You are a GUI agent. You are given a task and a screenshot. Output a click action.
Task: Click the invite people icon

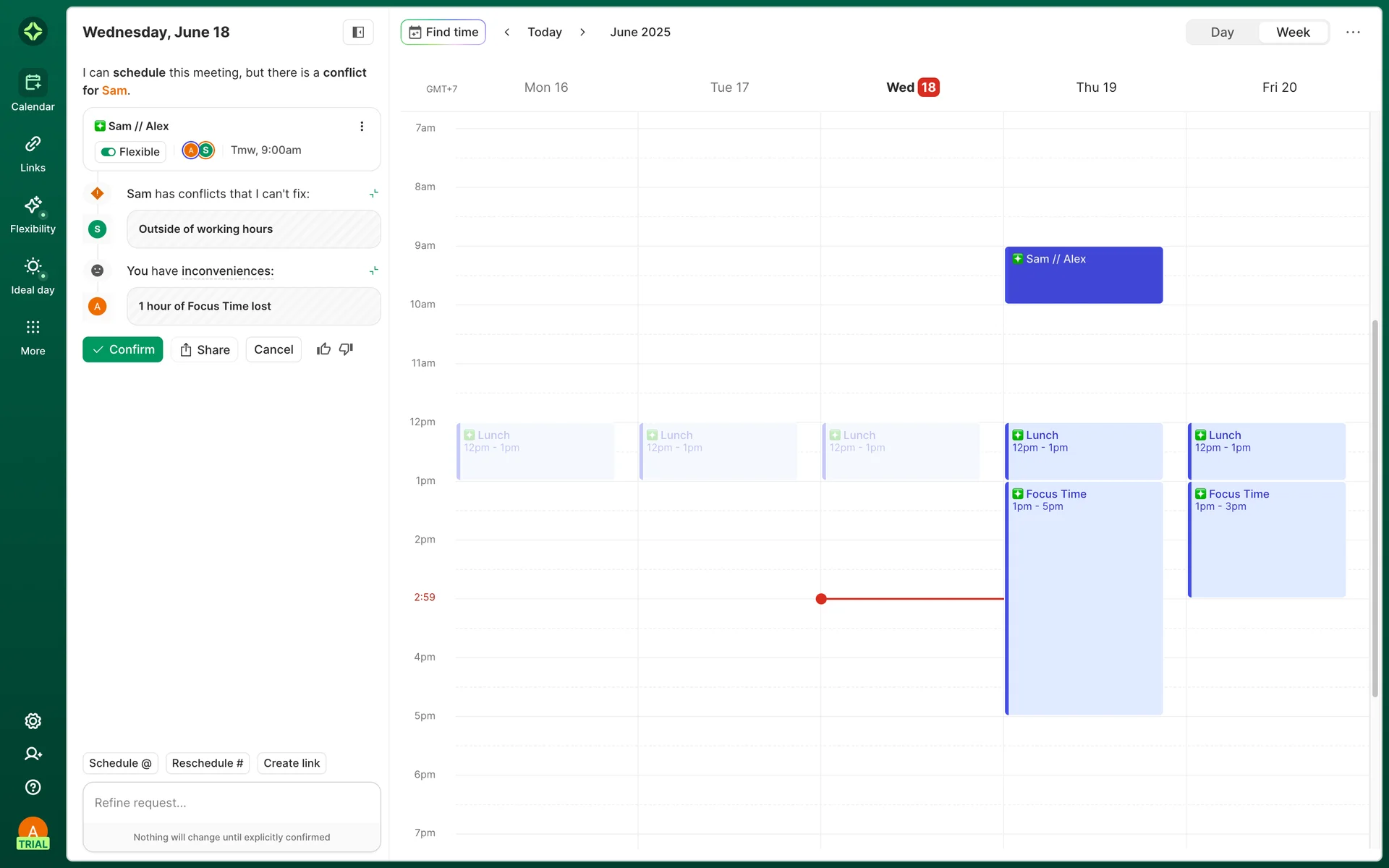pos(33,754)
